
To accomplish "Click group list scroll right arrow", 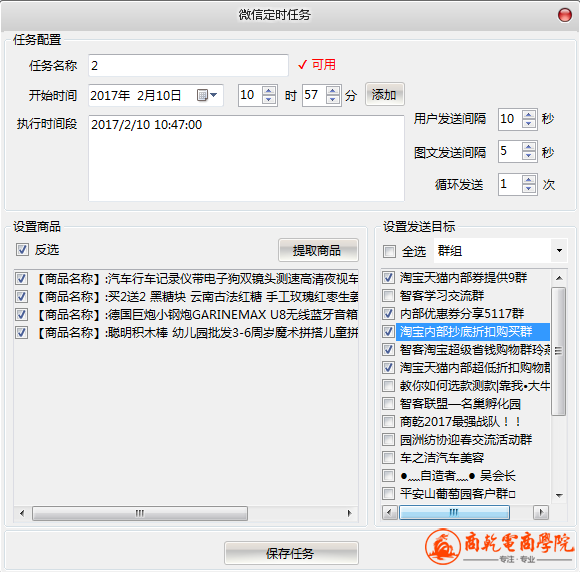I will [x=541, y=512].
